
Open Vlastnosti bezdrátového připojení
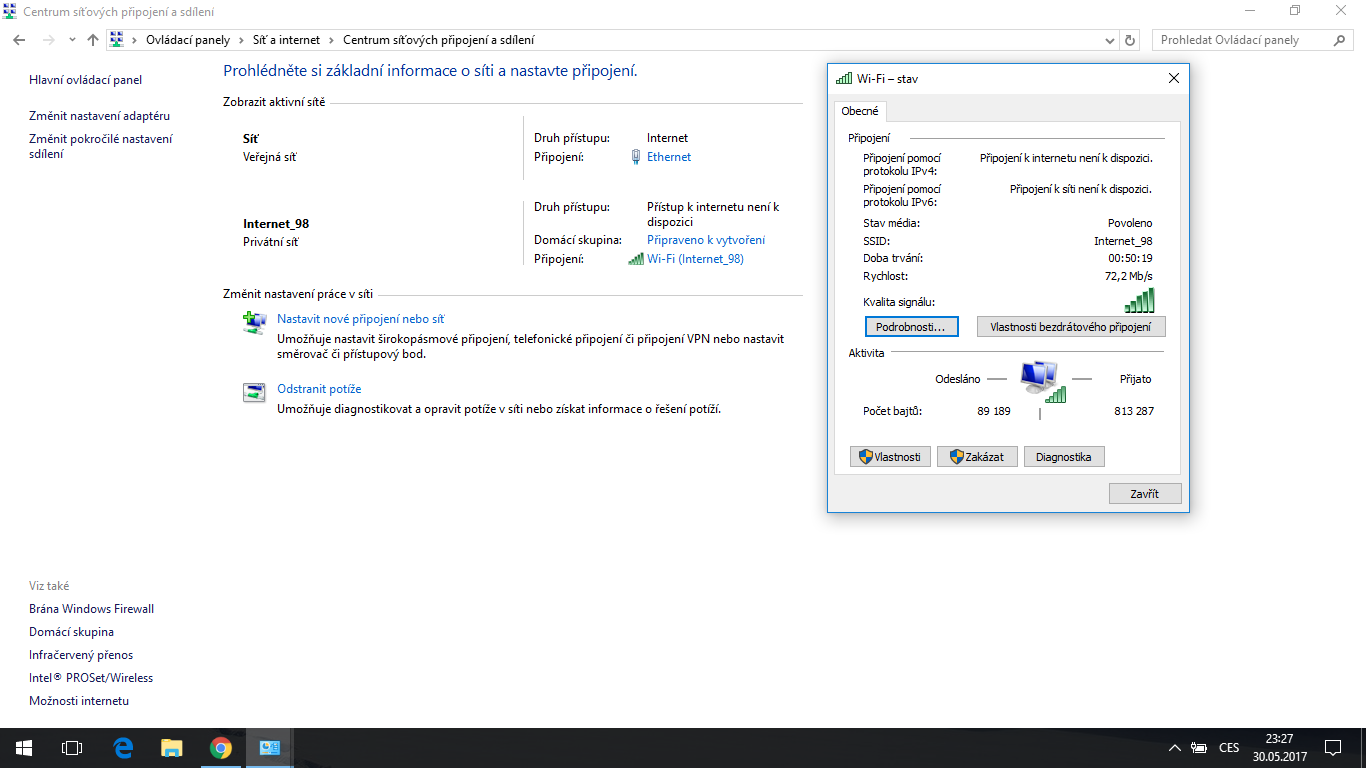pos(1071,327)
